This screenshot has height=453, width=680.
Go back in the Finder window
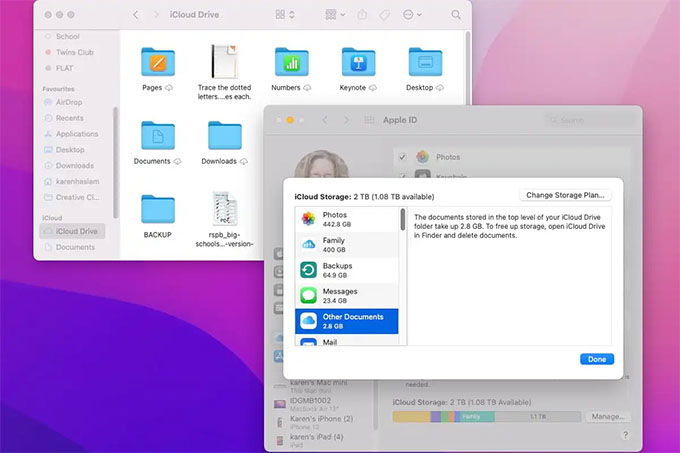click(136, 15)
